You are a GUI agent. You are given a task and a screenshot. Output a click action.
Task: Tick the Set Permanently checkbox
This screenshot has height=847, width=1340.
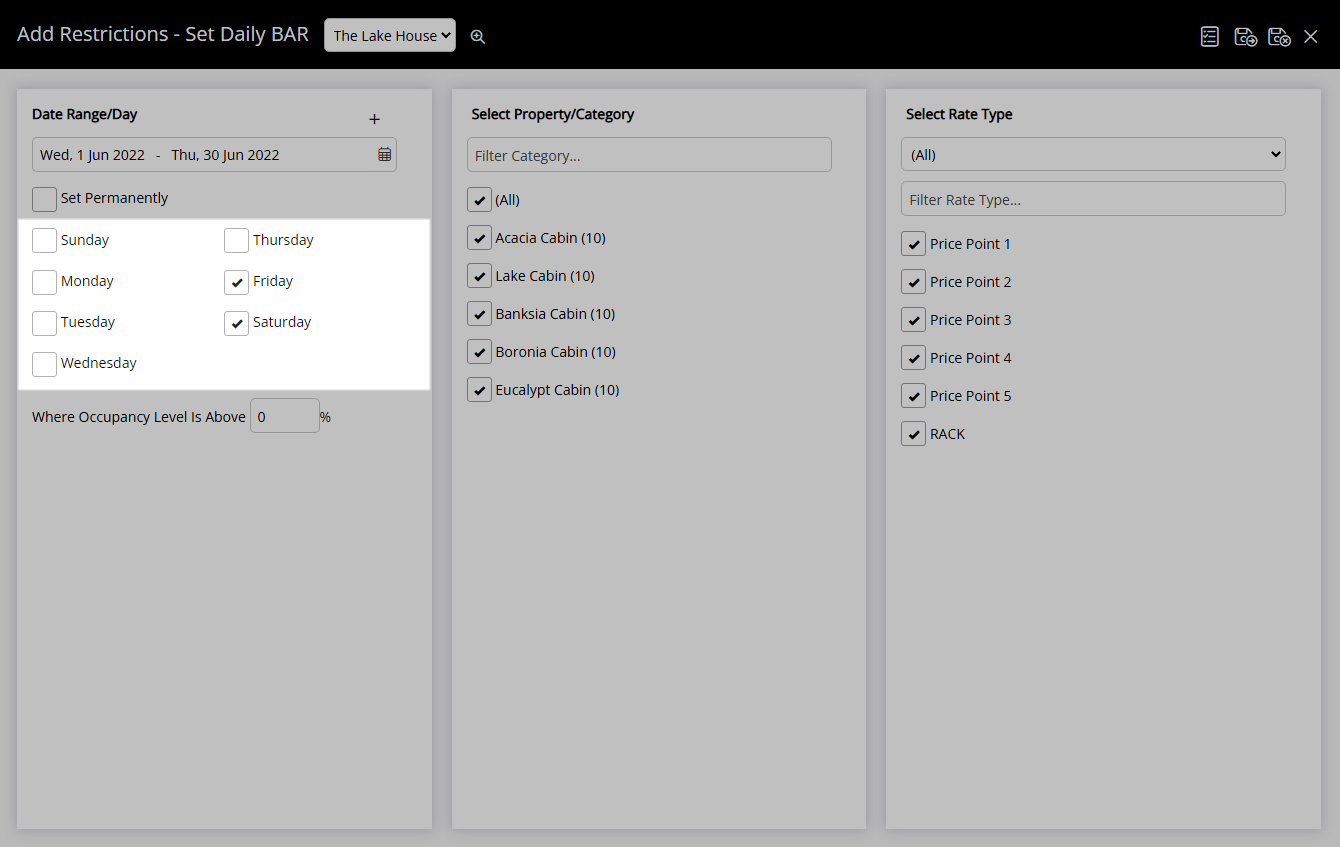(44, 199)
